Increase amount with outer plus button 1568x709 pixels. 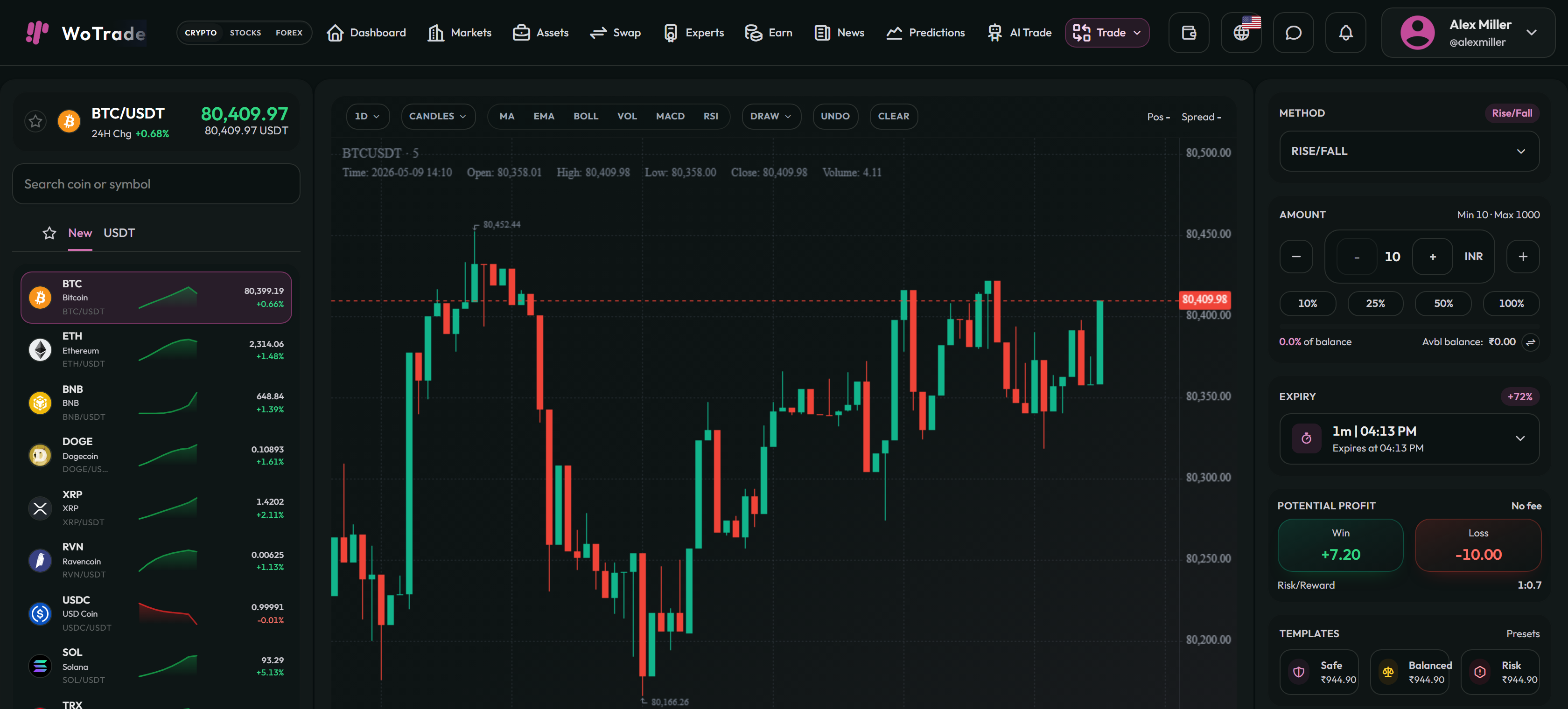(1522, 257)
